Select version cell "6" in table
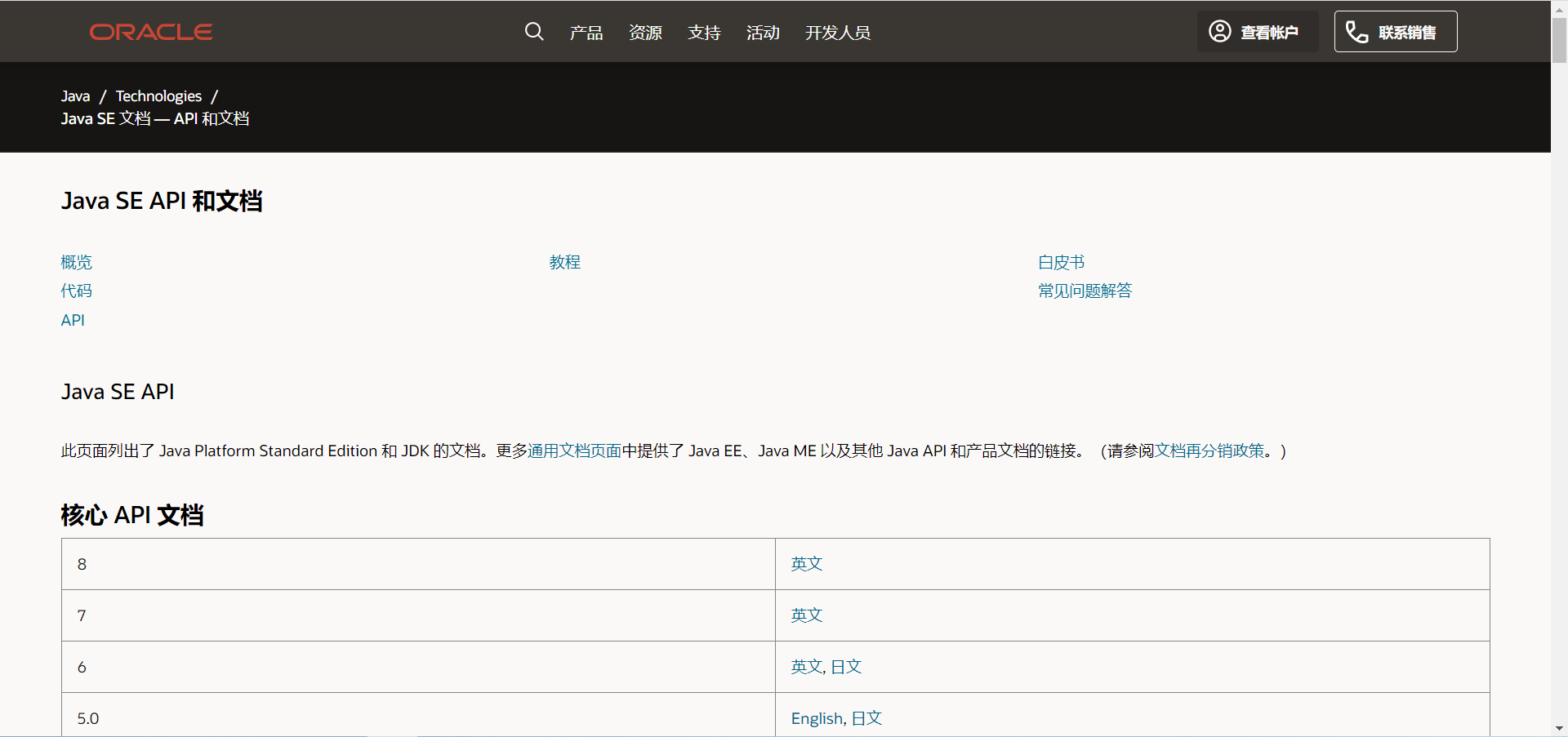Screen dimensions: 1568x737 (418, 667)
